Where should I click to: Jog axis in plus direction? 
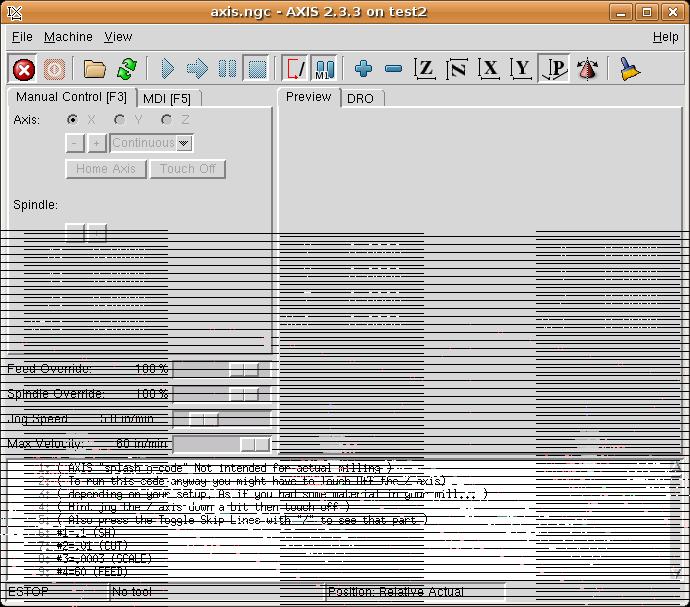tap(97, 143)
